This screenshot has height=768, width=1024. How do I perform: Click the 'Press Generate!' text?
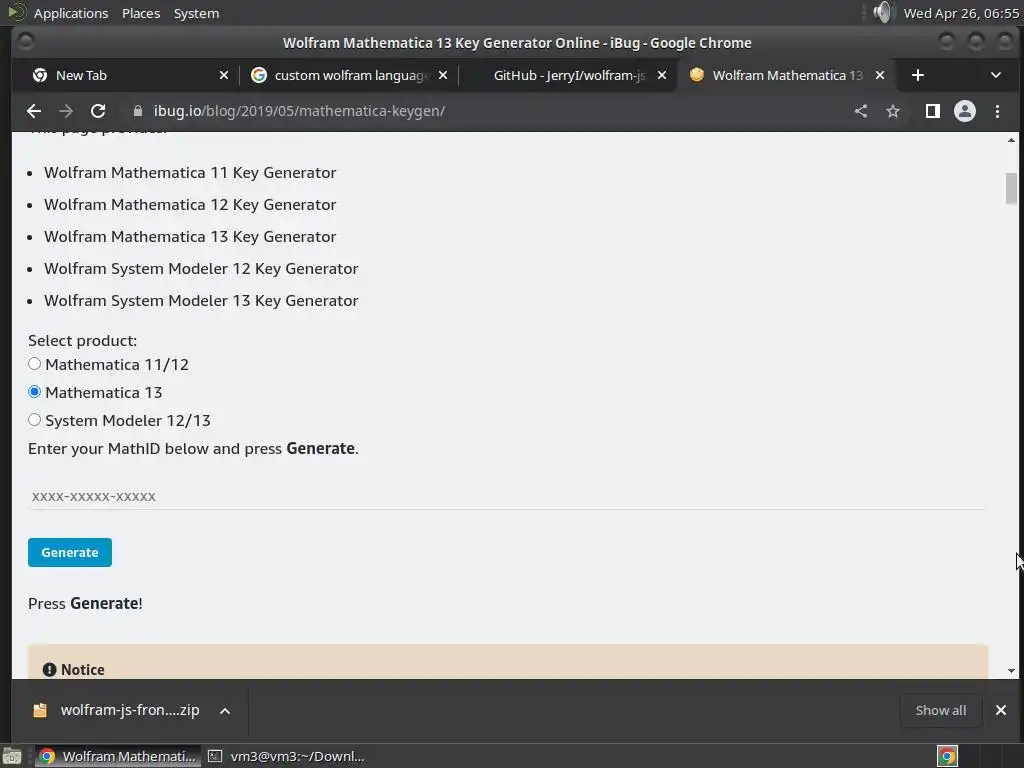point(85,603)
